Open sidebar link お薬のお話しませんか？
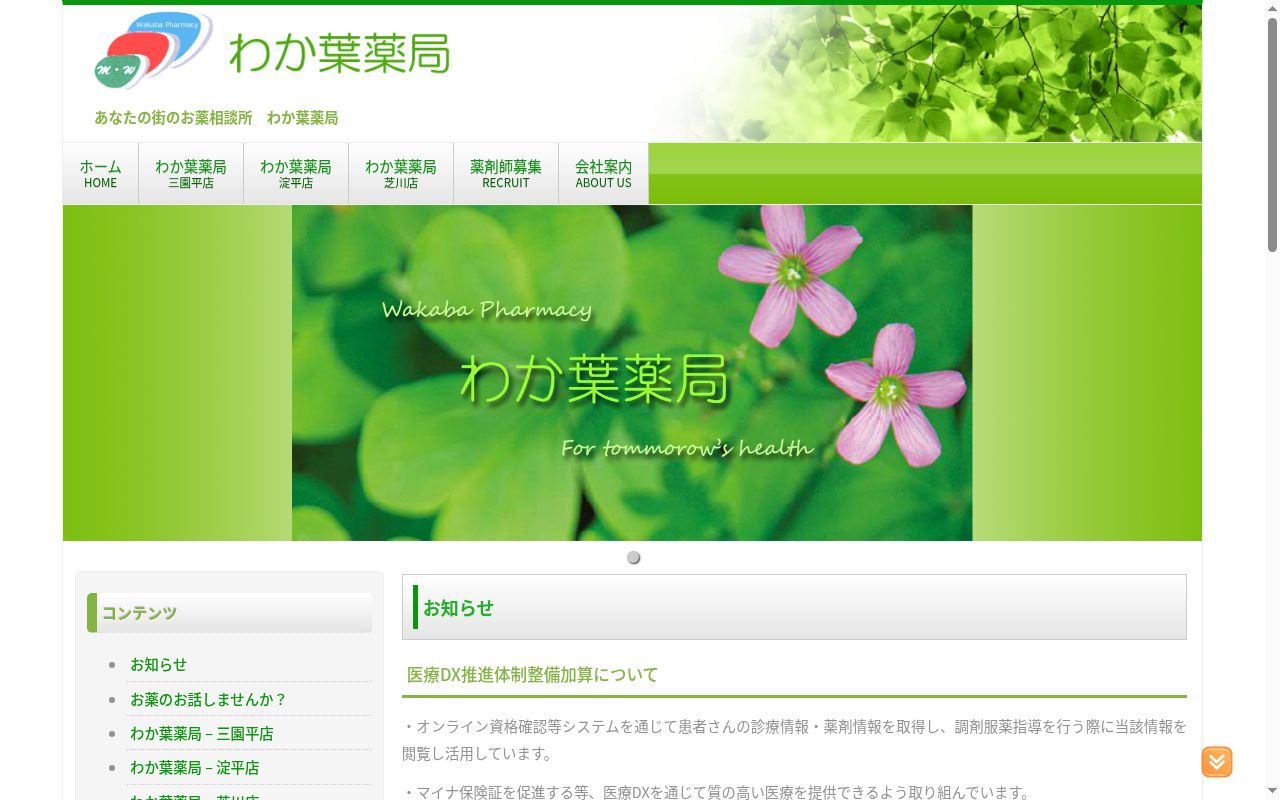 click(208, 699)
